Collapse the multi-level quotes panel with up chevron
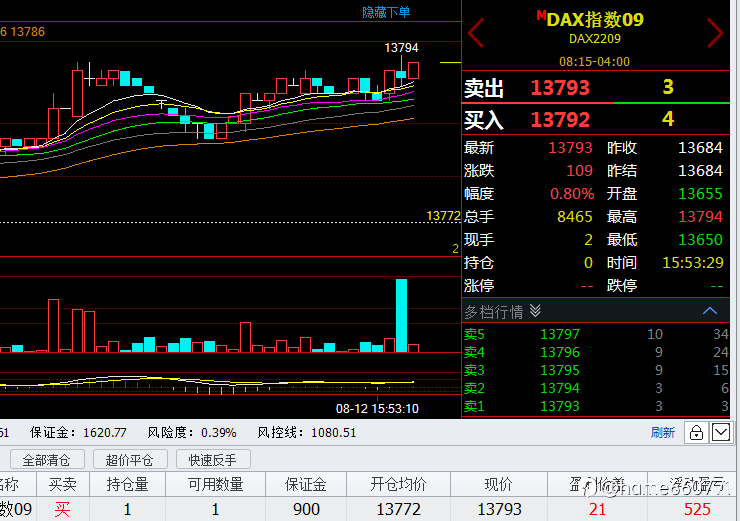Image resolution: width=740 pixels, height=521 pixels. (710, 311)
